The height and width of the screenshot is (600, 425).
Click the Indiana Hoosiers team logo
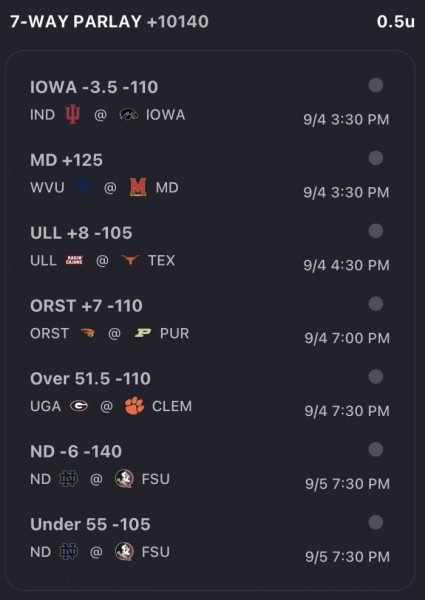[73, 115]
